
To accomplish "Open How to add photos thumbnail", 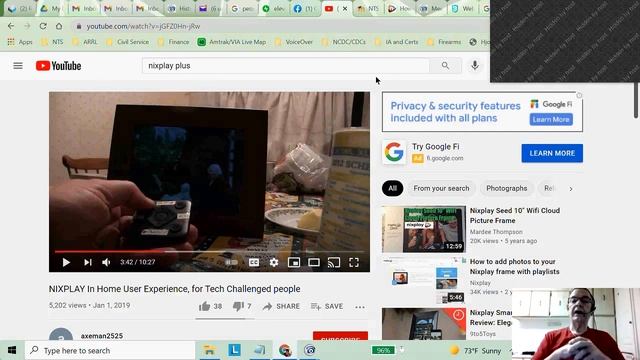I will 424,280.
